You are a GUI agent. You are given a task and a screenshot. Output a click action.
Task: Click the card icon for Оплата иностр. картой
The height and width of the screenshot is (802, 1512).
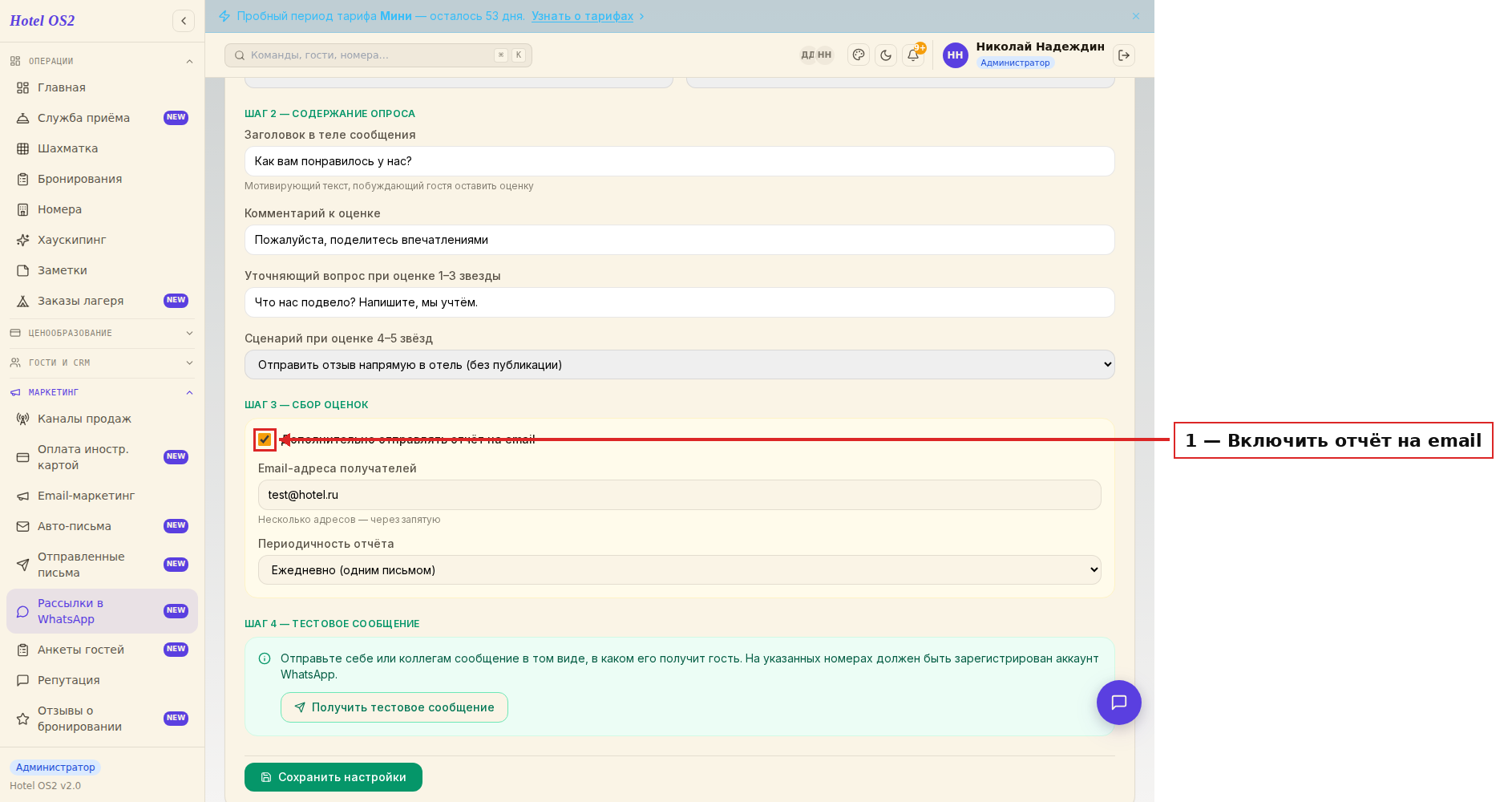tap(22, 457)
